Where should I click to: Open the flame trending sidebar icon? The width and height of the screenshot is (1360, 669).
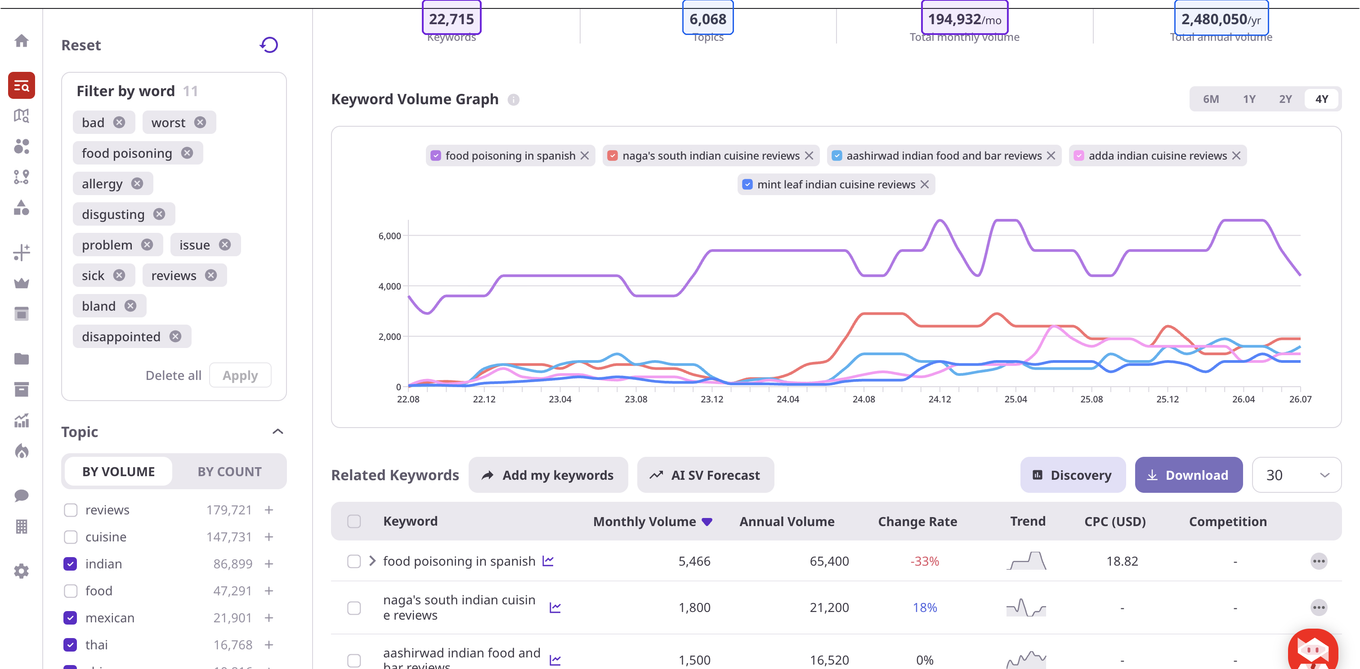pyautogui.click(x=21, y=451)
